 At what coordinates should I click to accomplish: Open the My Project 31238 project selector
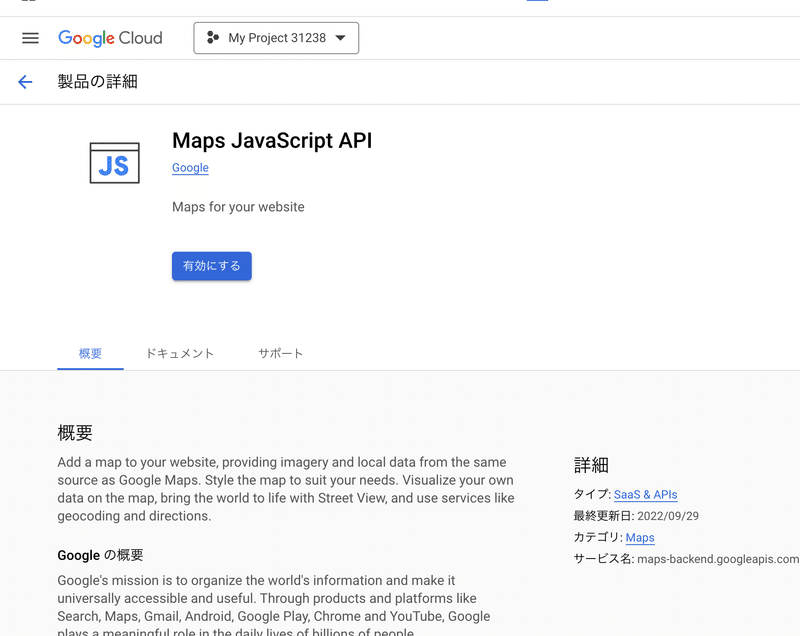click(x=276, y=38)
